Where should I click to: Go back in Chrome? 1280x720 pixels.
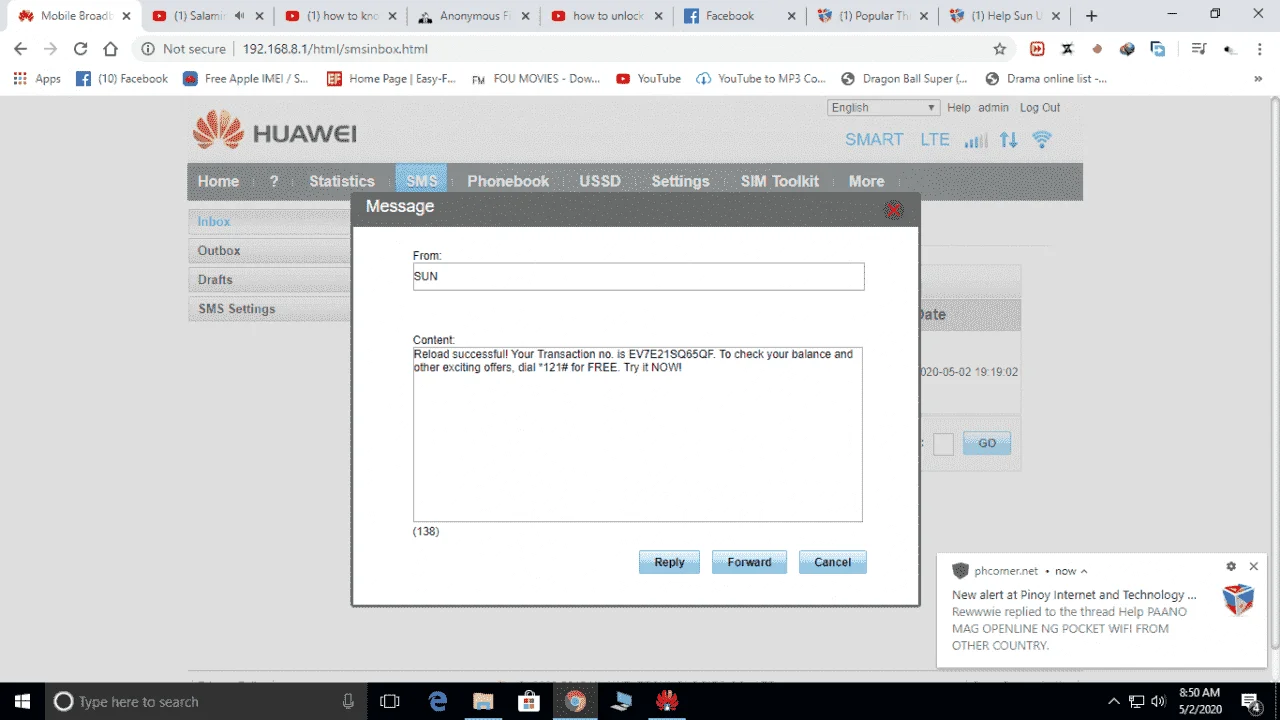pos(20,49)
